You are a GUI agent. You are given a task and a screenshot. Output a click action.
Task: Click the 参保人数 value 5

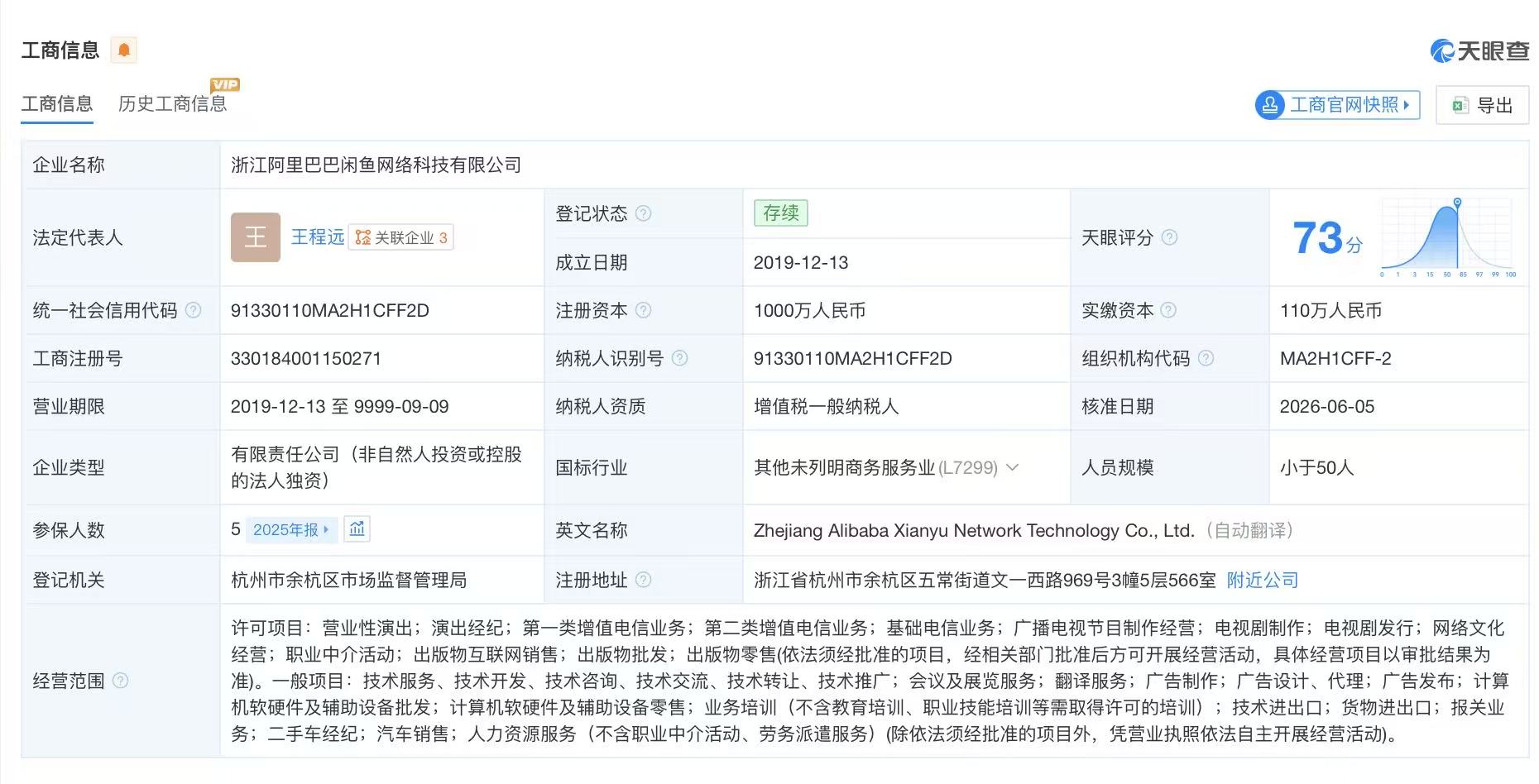coord(236,529)
